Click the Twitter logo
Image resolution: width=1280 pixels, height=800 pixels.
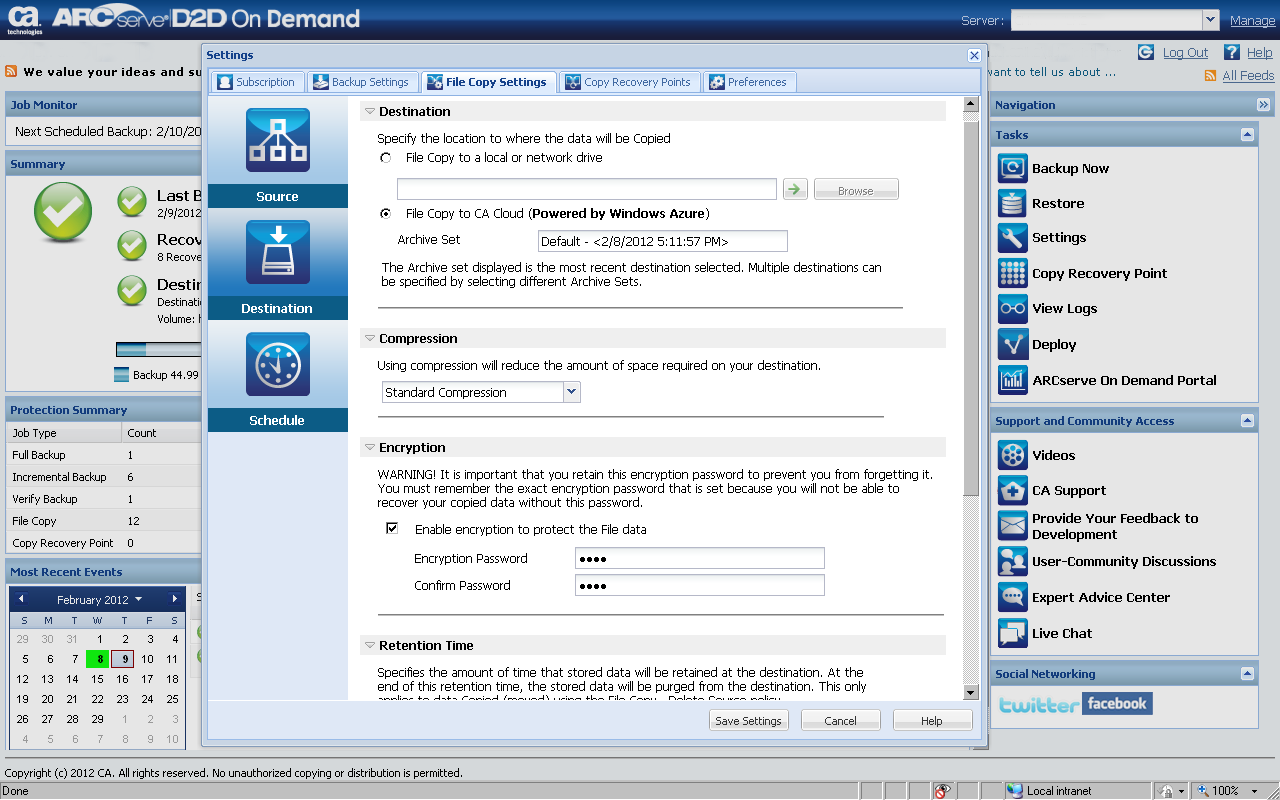point(1039,704)
